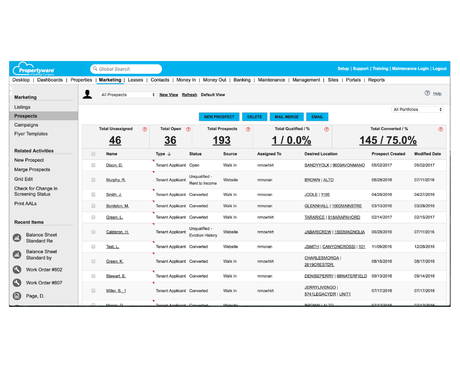This screenshot has width=460, height=385.
Task: Open the Total Unassigned red help icon
Action: click(x=145, y=129)
